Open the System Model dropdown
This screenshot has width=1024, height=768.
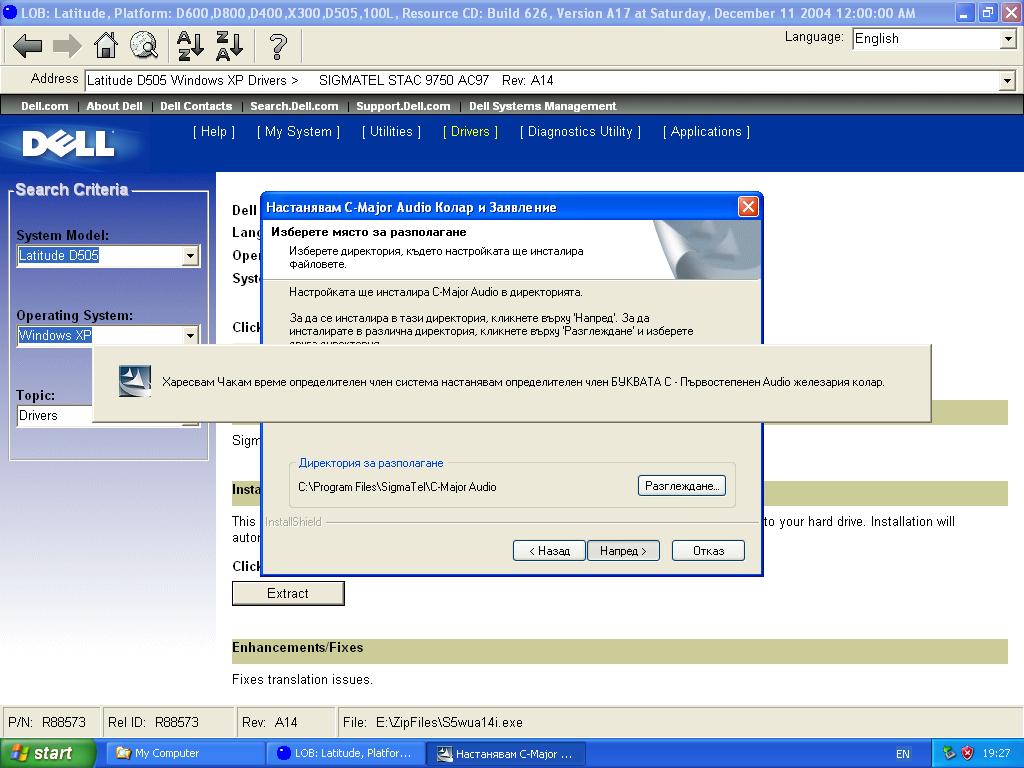190,256
